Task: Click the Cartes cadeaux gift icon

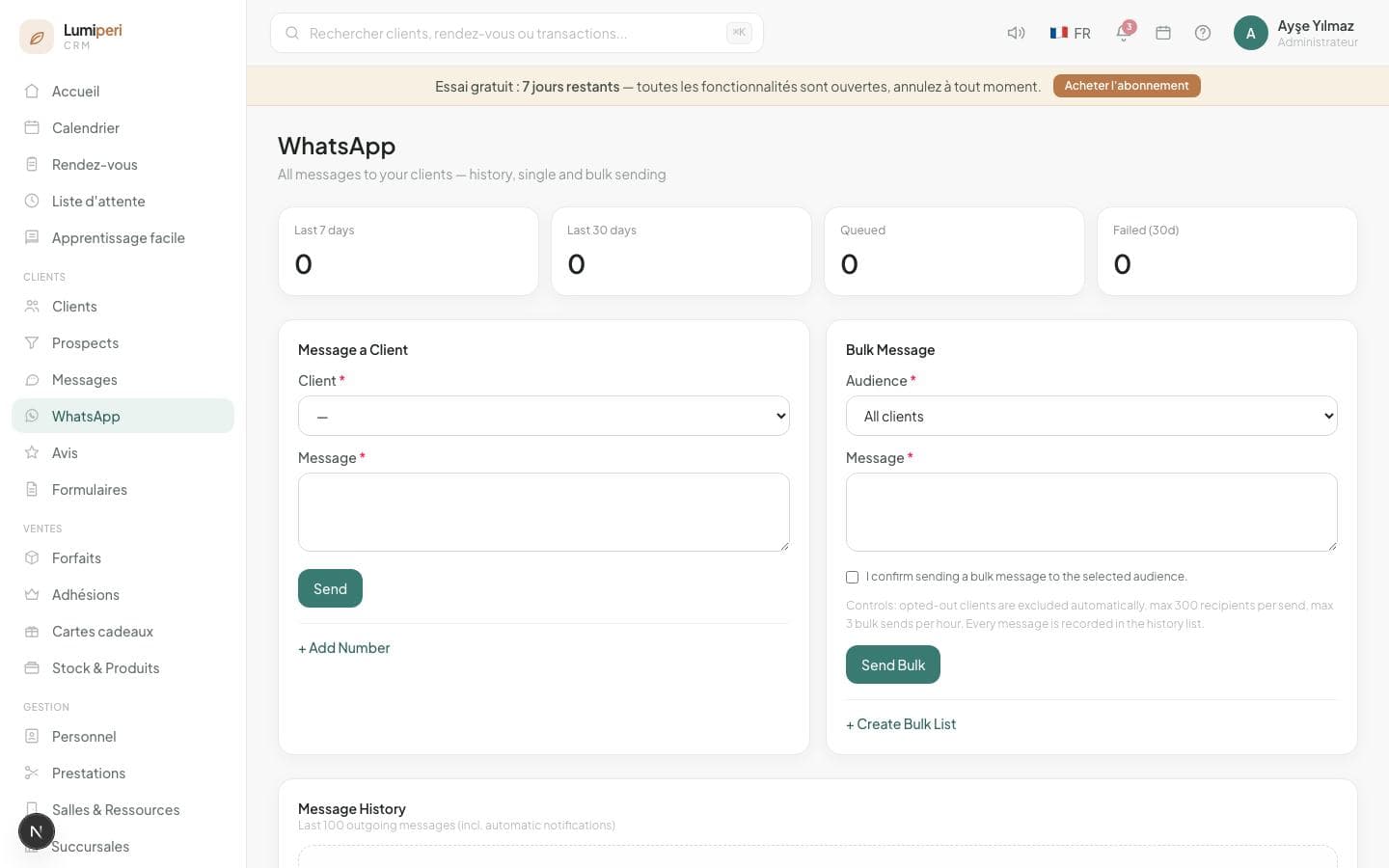Action: pyautogui.click(x=32, y=631)
